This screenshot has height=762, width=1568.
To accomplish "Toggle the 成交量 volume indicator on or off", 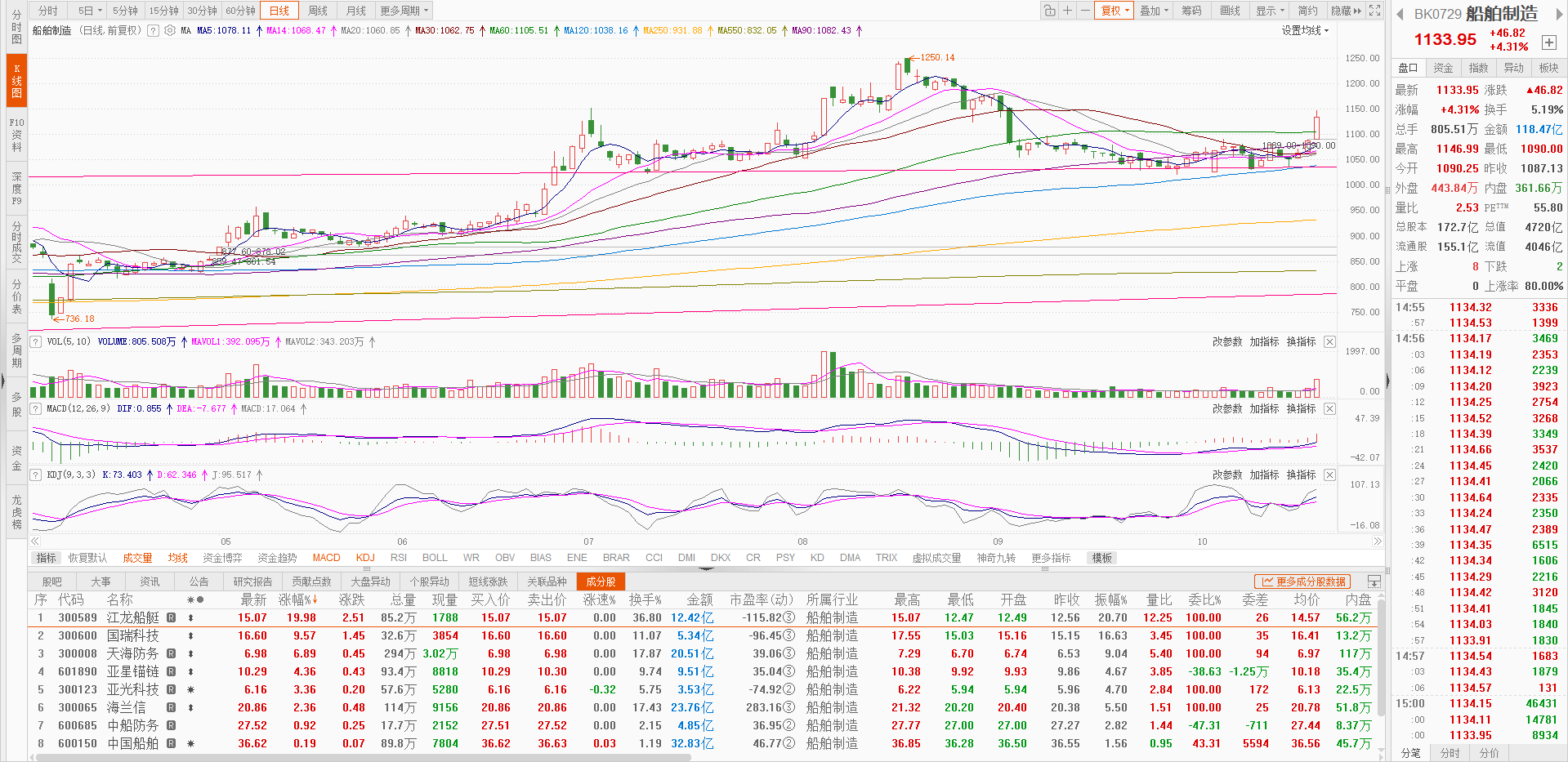I will (137, 558).
